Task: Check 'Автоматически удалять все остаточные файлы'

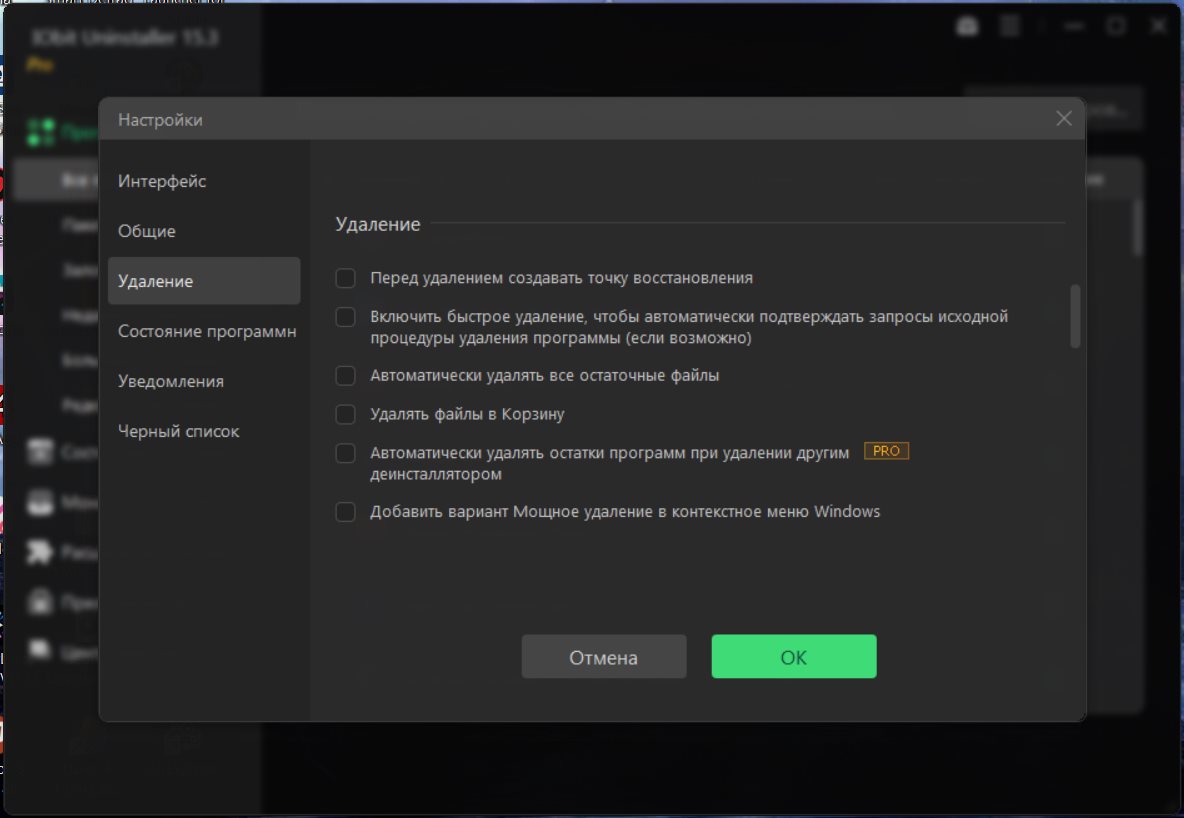Action: [x=345, y=376]
